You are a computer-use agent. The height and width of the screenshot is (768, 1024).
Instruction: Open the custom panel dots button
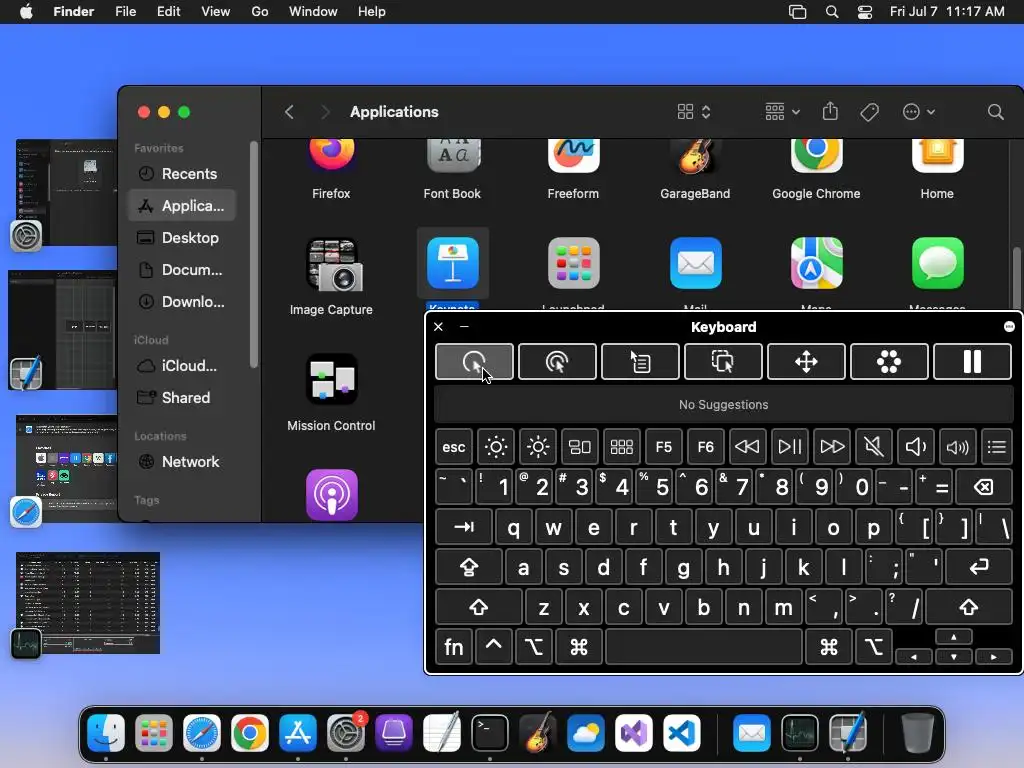(889, 361)
